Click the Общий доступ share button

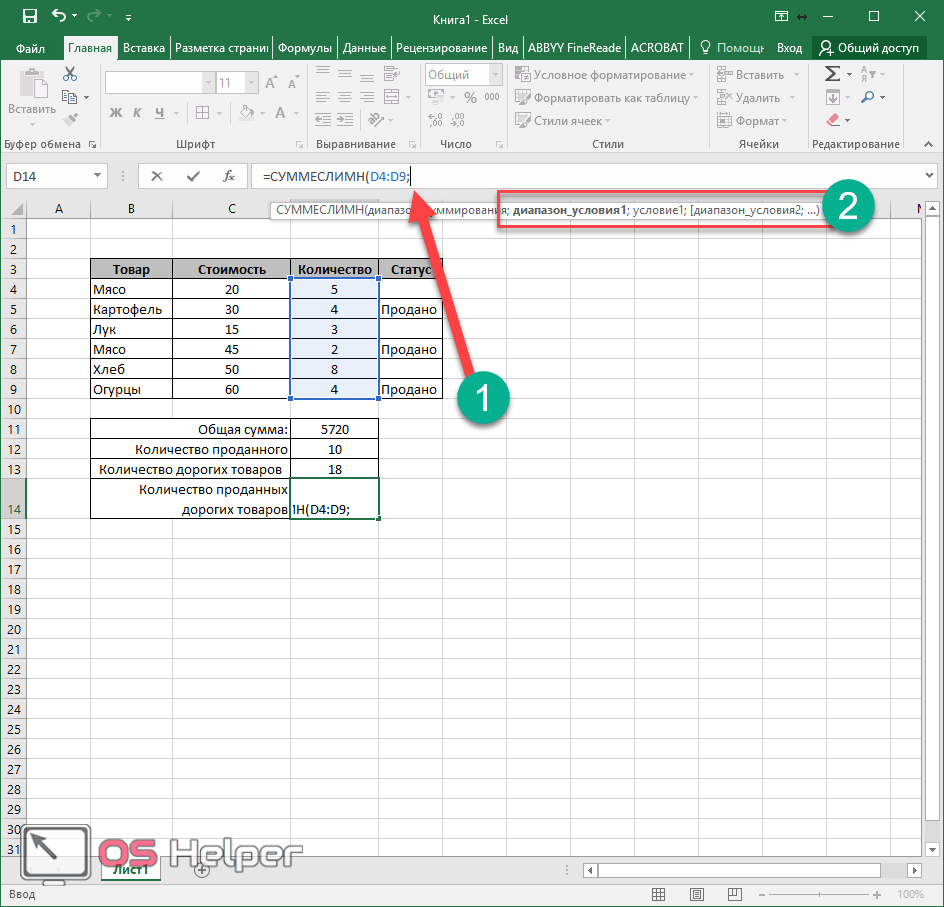[868, 48]
